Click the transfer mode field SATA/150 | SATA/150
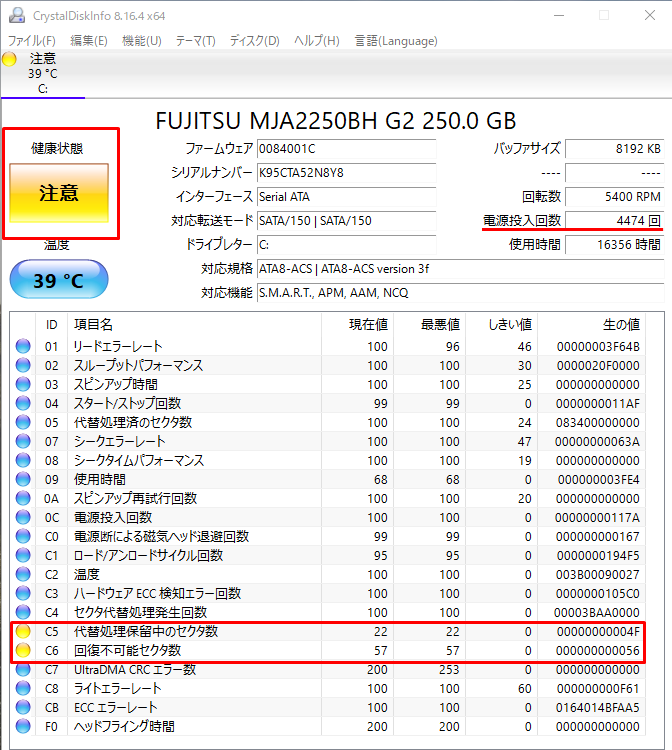 pos(346,221)
